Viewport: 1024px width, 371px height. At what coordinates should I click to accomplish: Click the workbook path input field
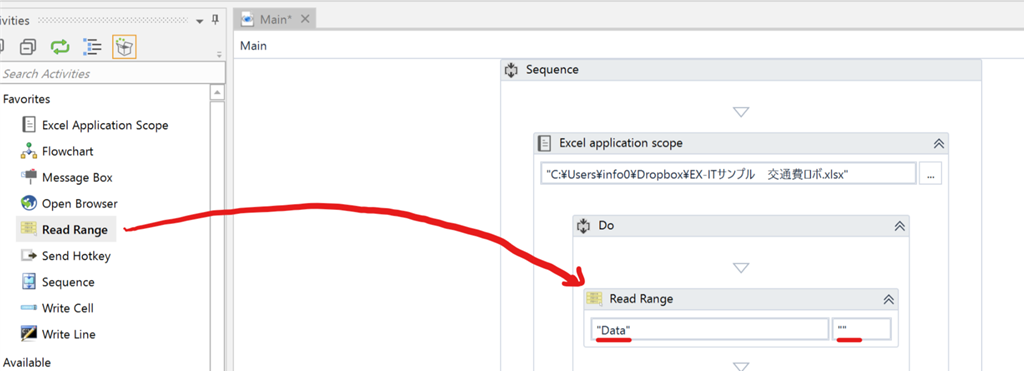[x=728, y=174]
